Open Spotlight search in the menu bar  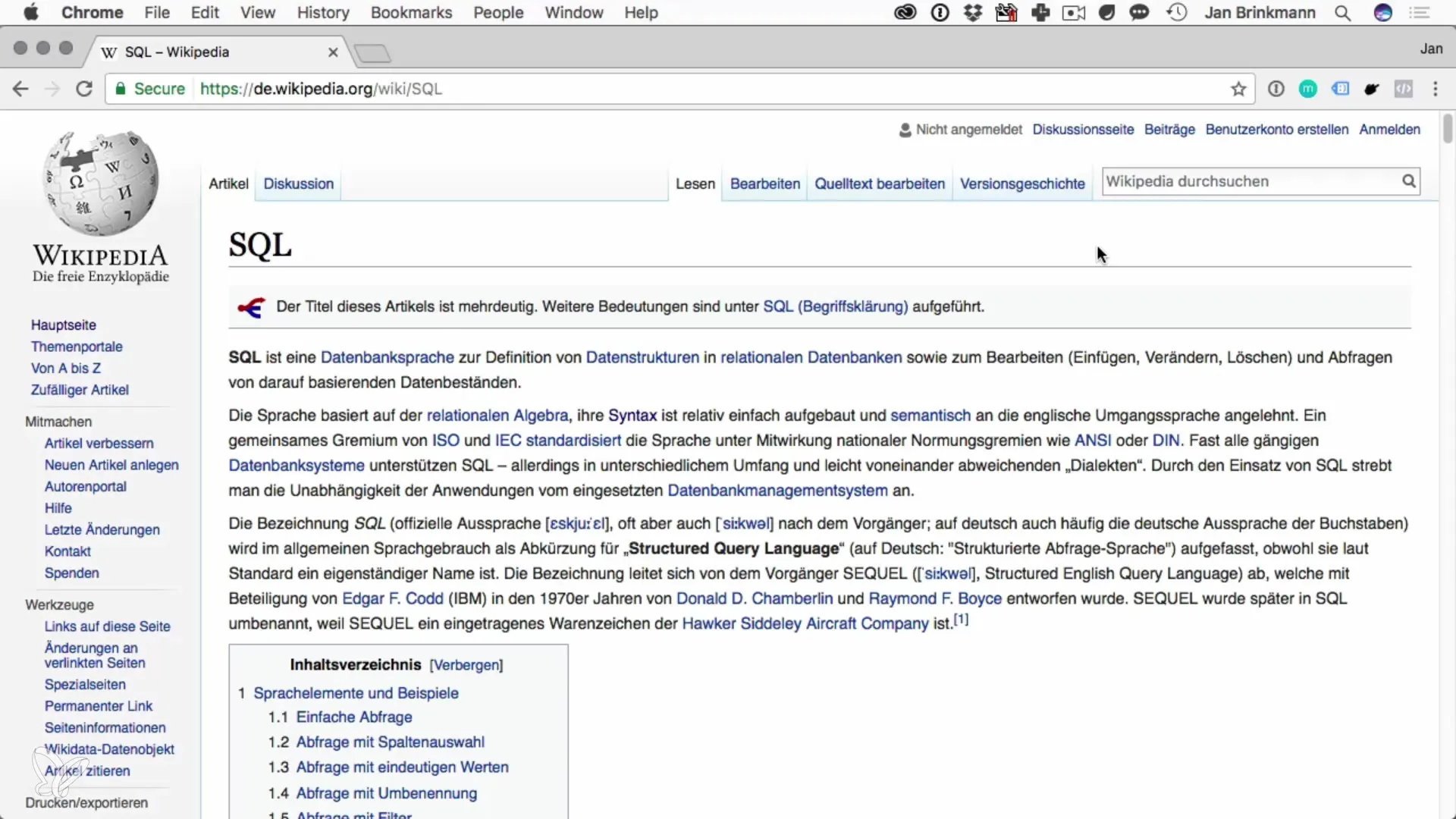pos(1342,12)
